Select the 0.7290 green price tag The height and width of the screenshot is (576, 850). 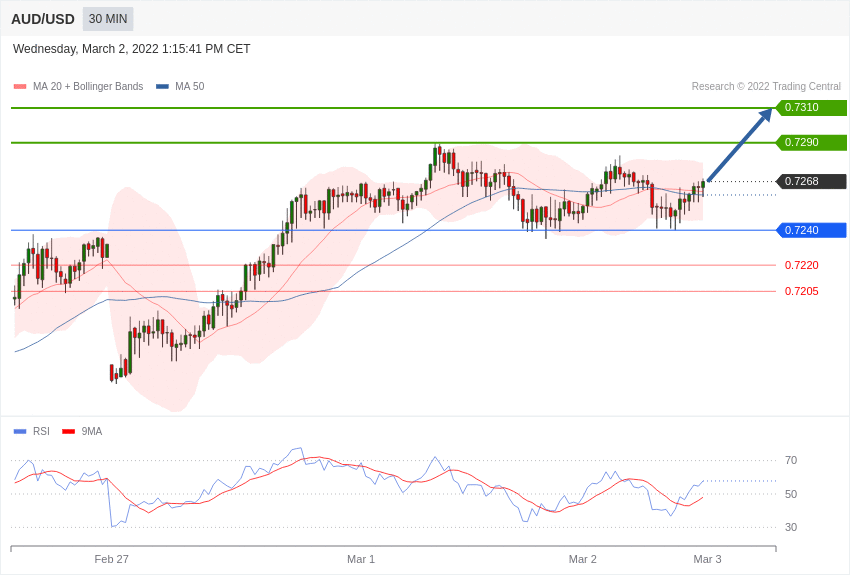click(811, 143)
